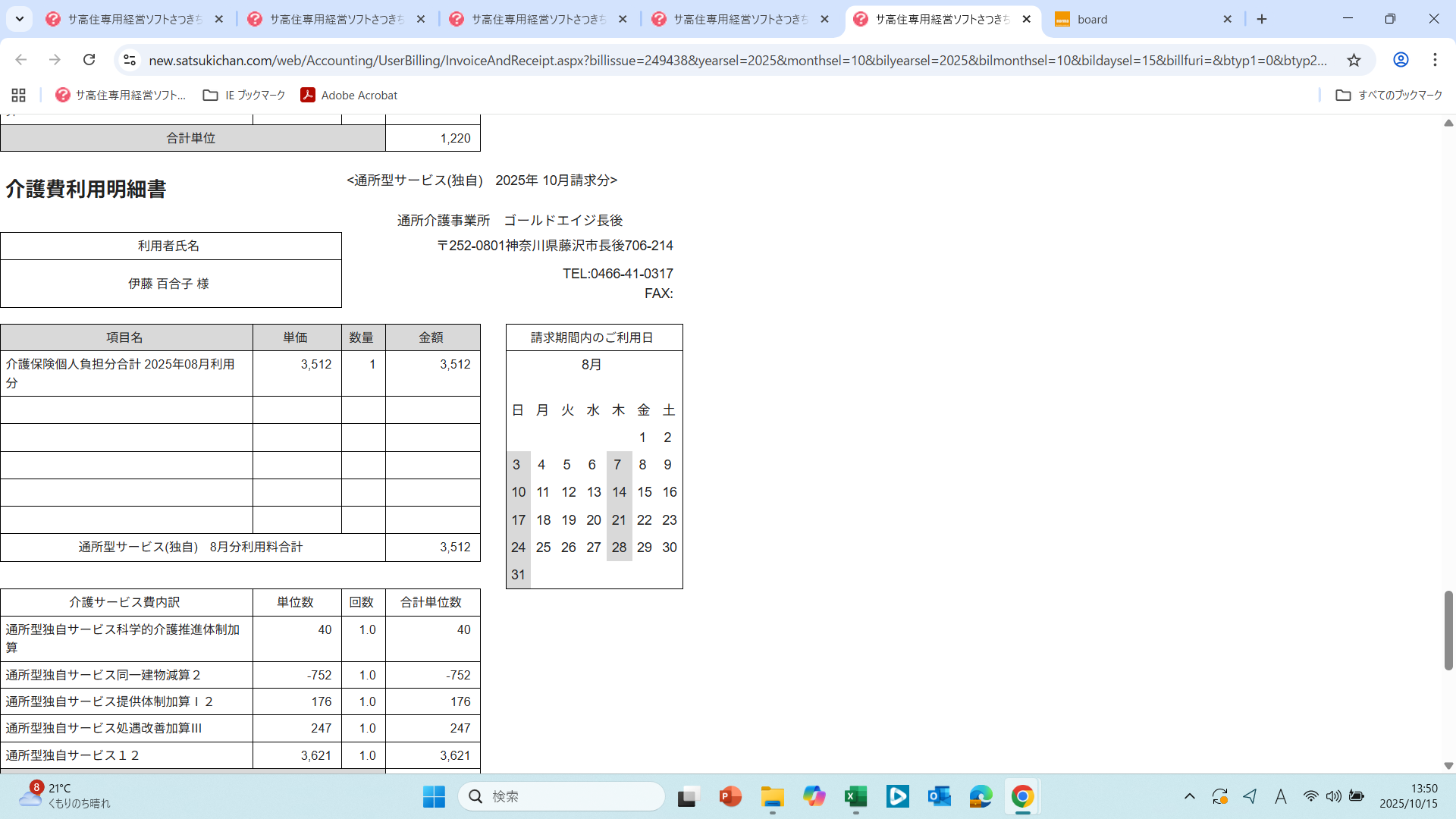
Task: Expand the tab search dropdown
Action: (20, 19)
